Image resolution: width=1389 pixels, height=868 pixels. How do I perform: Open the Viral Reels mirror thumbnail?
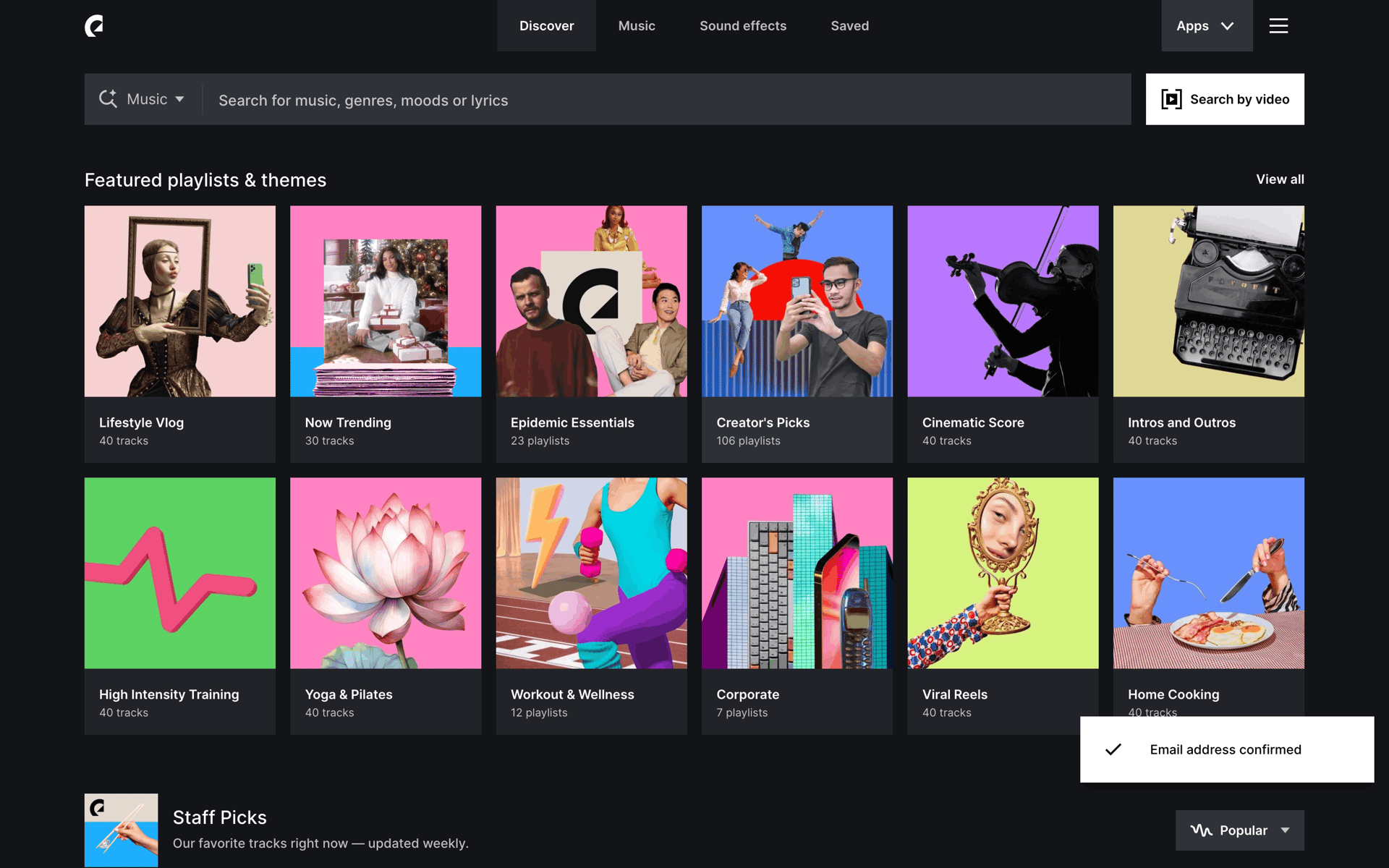tap(1003, 573)
